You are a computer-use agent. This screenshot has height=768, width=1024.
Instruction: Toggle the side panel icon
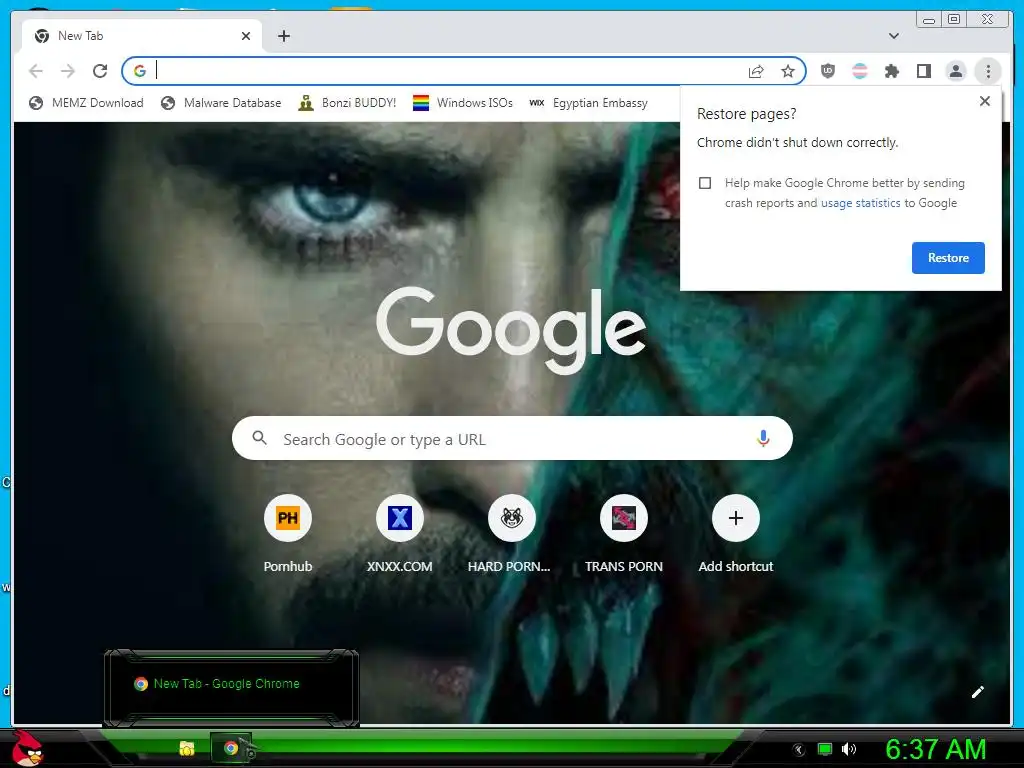tap(924, 71)
